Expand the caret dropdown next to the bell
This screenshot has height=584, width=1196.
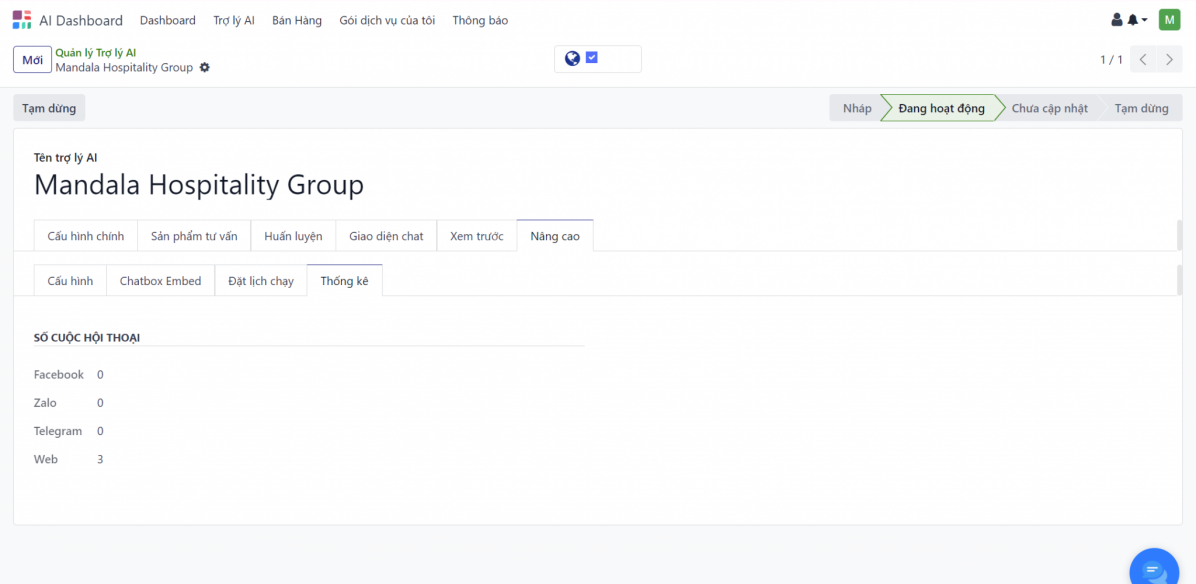click(1144, 20)
